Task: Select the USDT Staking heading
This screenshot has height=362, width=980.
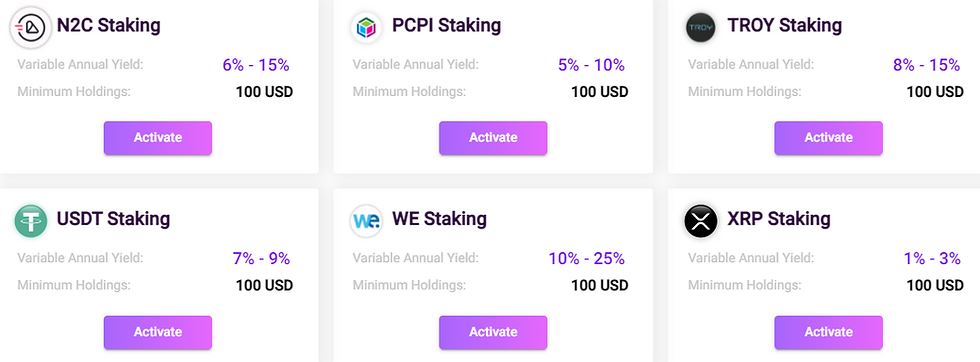Action: coord(113,219)
